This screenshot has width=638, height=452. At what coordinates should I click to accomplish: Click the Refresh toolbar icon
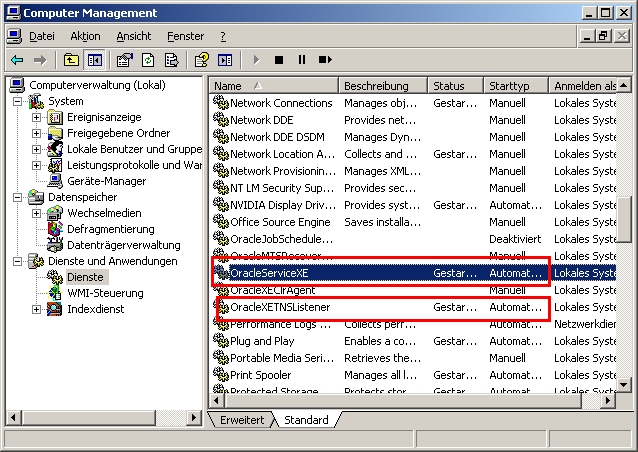148,60
